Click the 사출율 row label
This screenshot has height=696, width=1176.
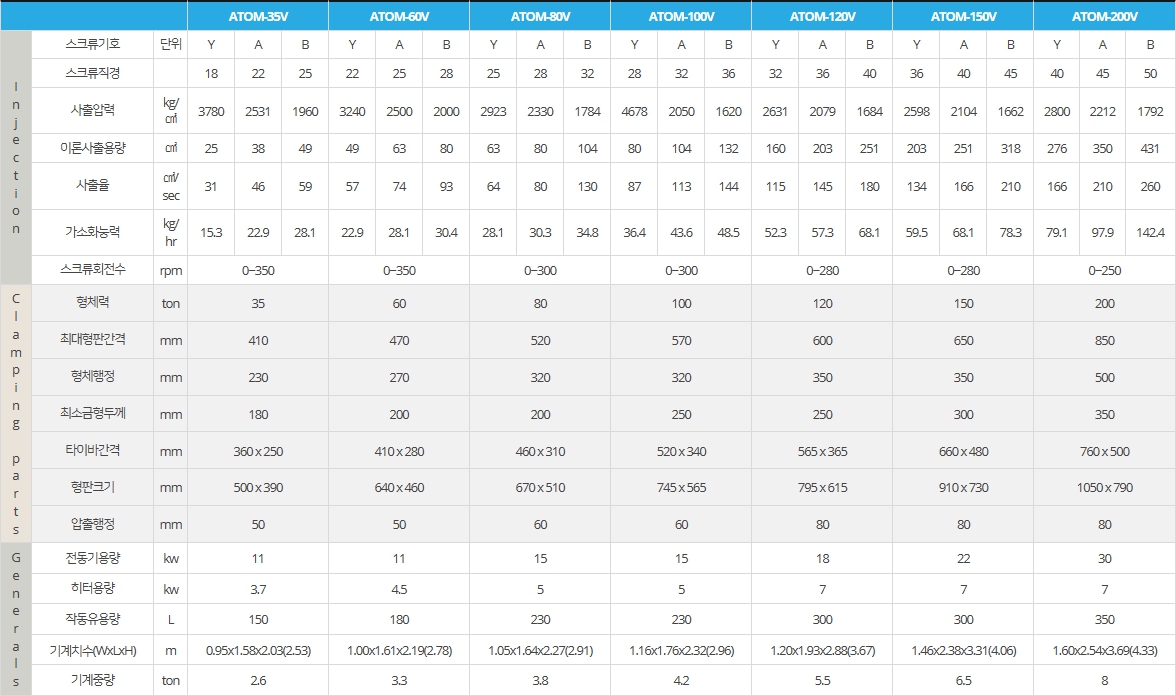coord(93,185)
